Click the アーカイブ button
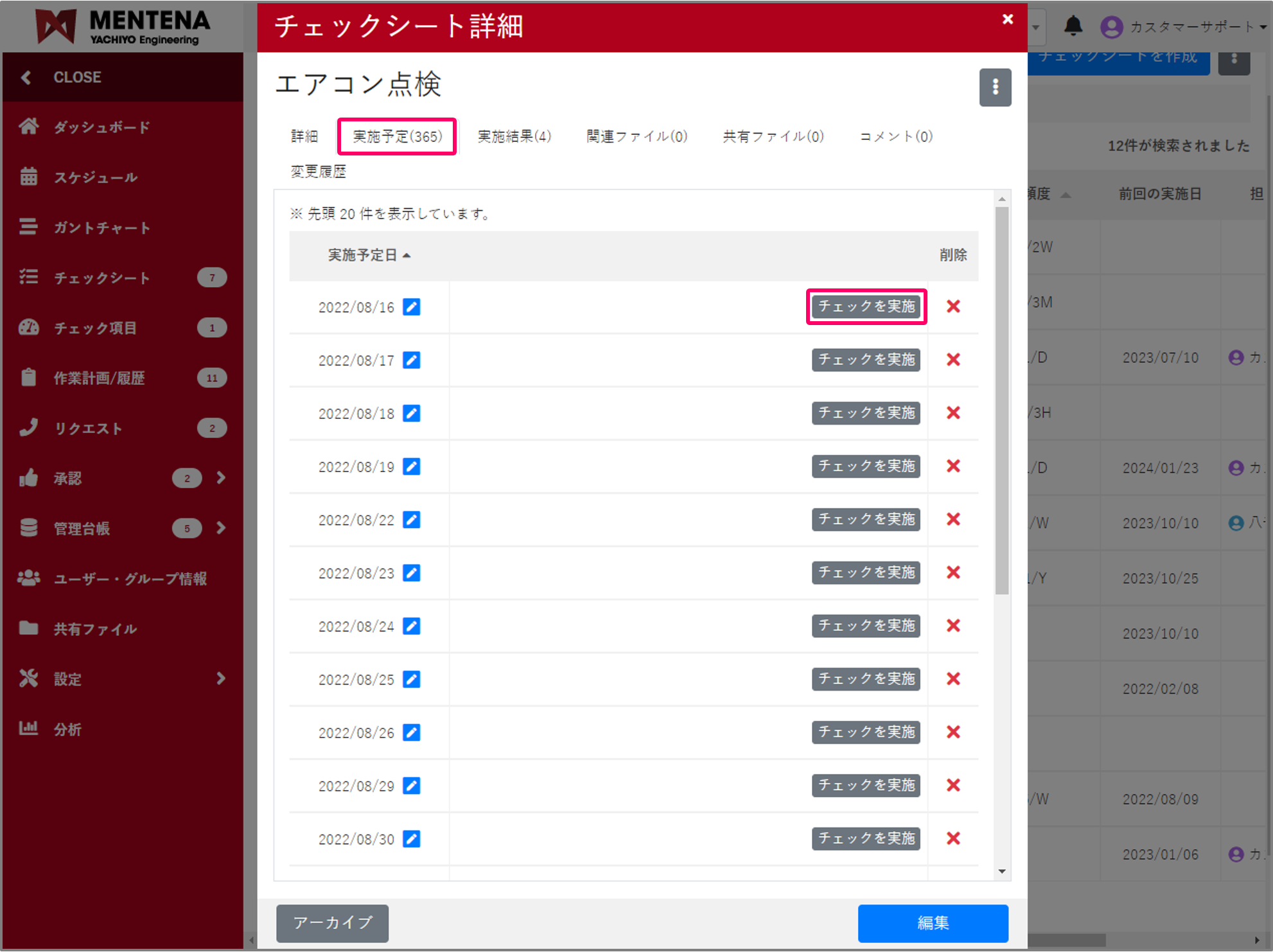Viewport: 1273px width, 952px height. [x=332, y=923]
